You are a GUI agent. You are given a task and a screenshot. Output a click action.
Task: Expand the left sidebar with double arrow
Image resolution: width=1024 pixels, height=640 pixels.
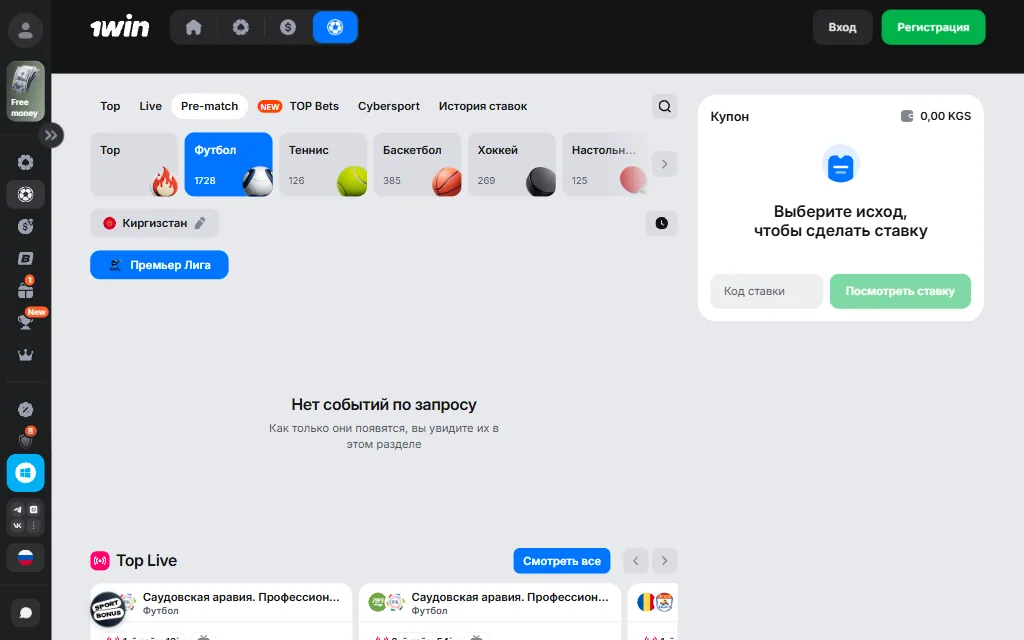click(x=51, y=135)
